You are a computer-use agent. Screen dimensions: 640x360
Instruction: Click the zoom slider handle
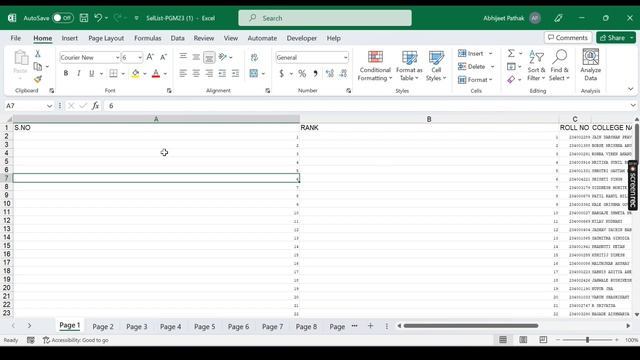pyautogui.click(x=587, y=340)
